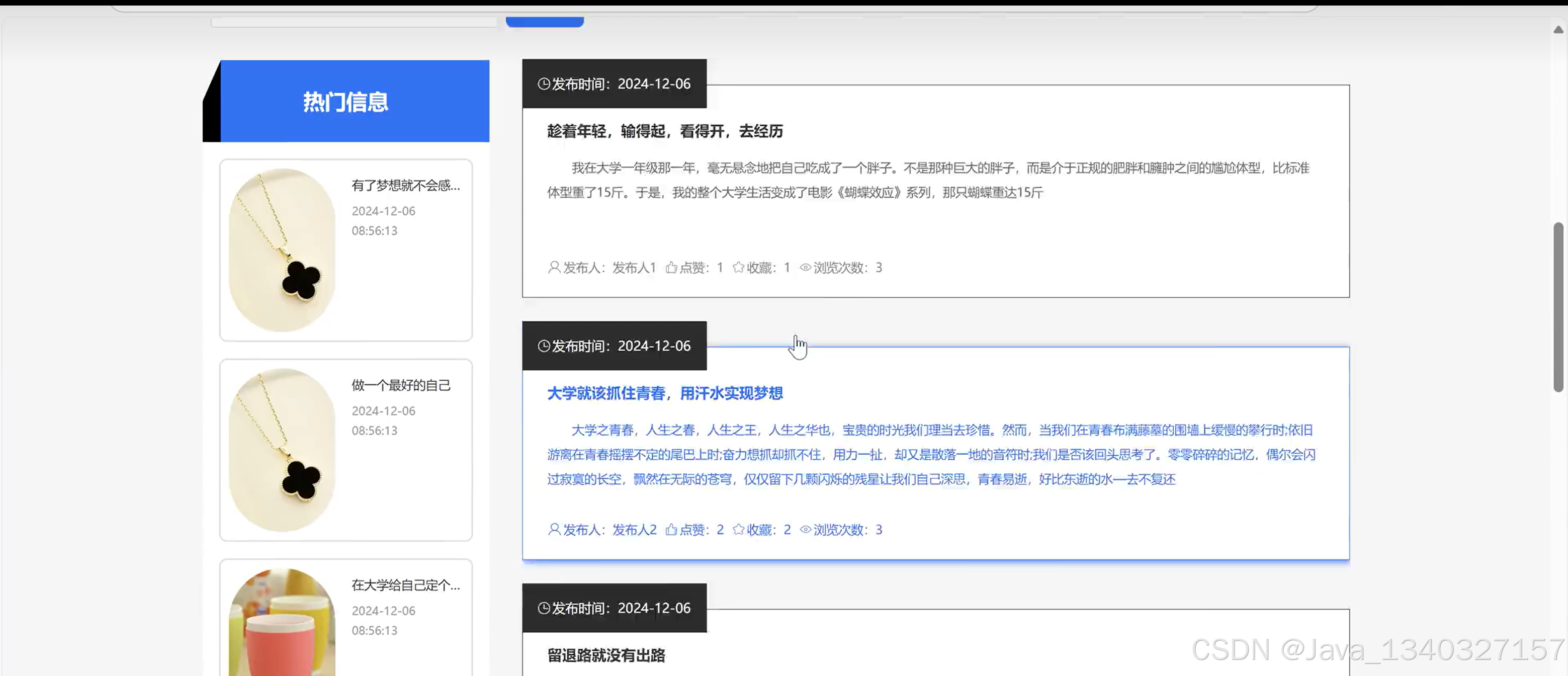Click the cups thumbnail for 在大学给自己定个...

282,622
